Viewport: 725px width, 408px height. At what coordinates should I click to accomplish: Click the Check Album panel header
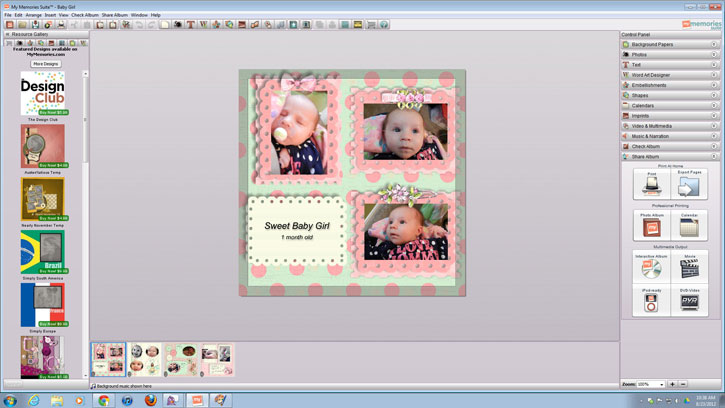click(670, 146)
